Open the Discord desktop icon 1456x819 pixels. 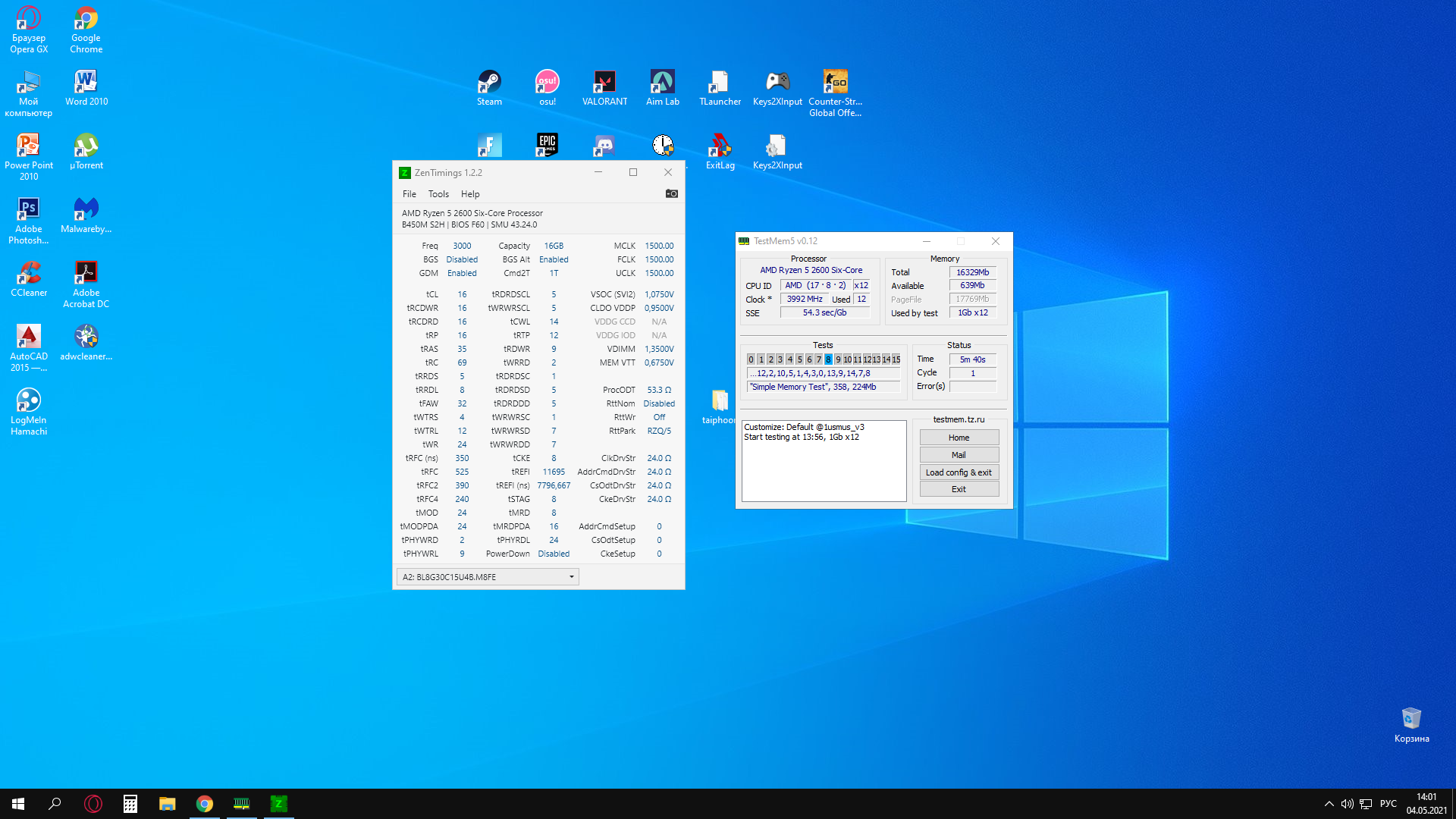(x=604, y=145)
